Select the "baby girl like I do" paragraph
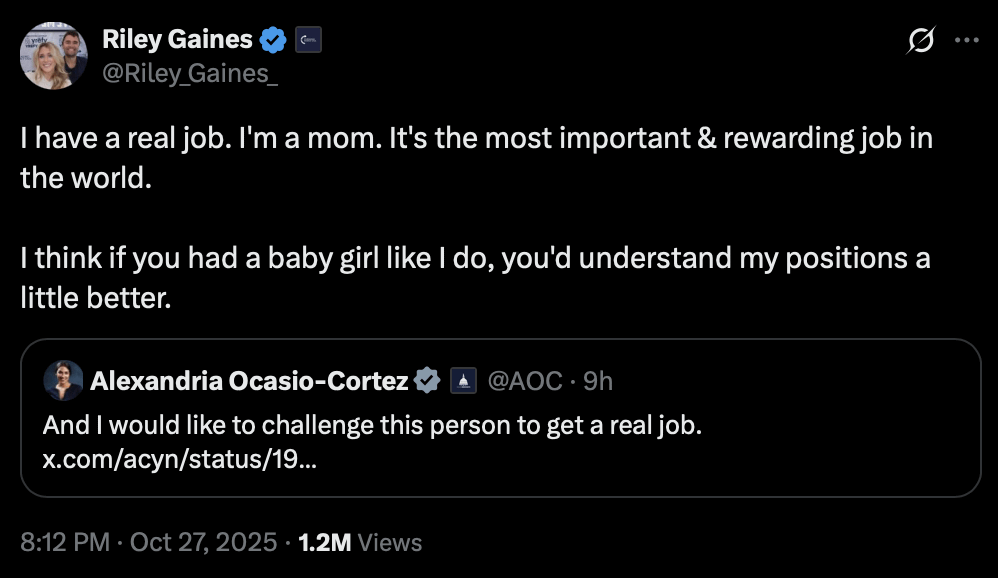 [476, 277]
